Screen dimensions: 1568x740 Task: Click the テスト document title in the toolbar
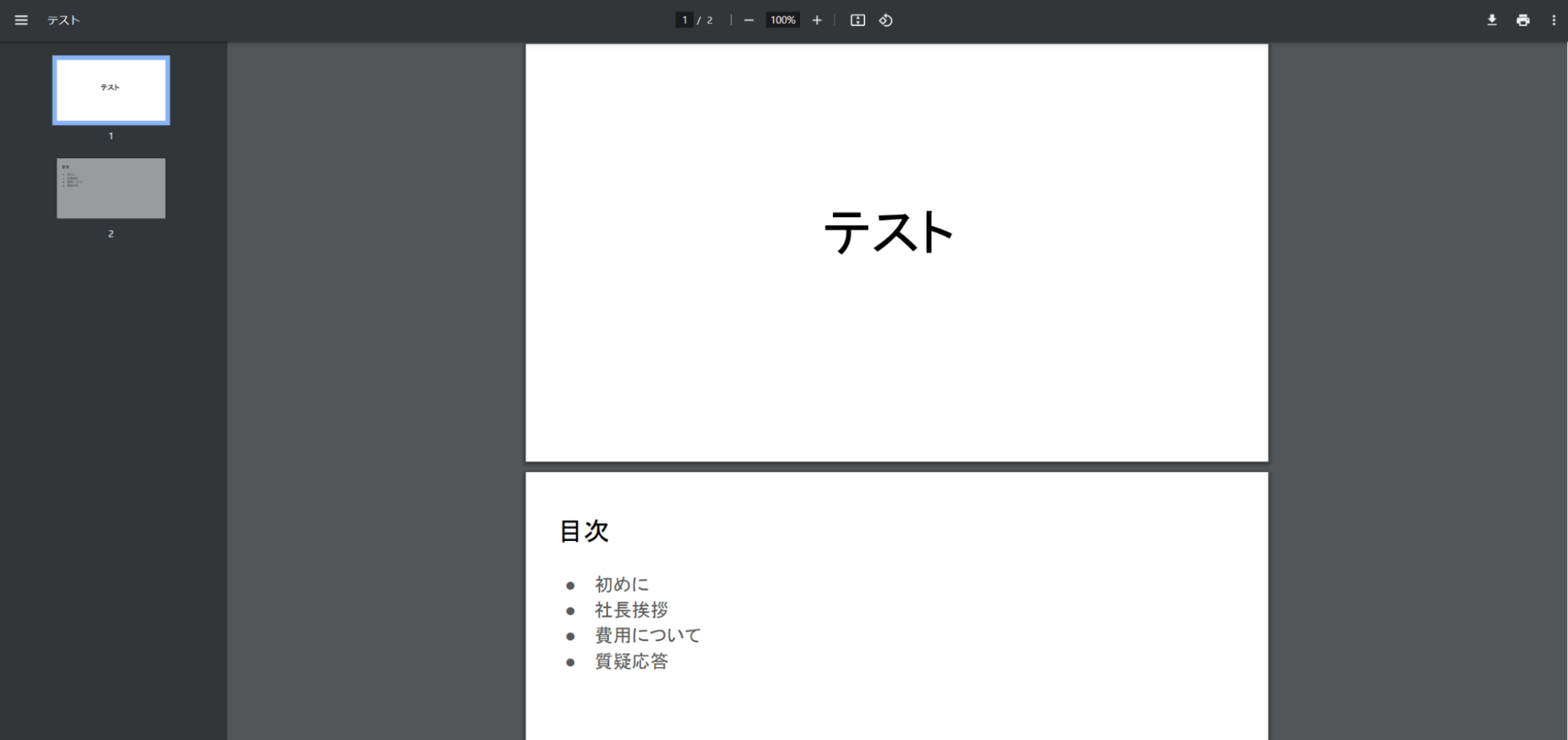(x=64, y=20)
